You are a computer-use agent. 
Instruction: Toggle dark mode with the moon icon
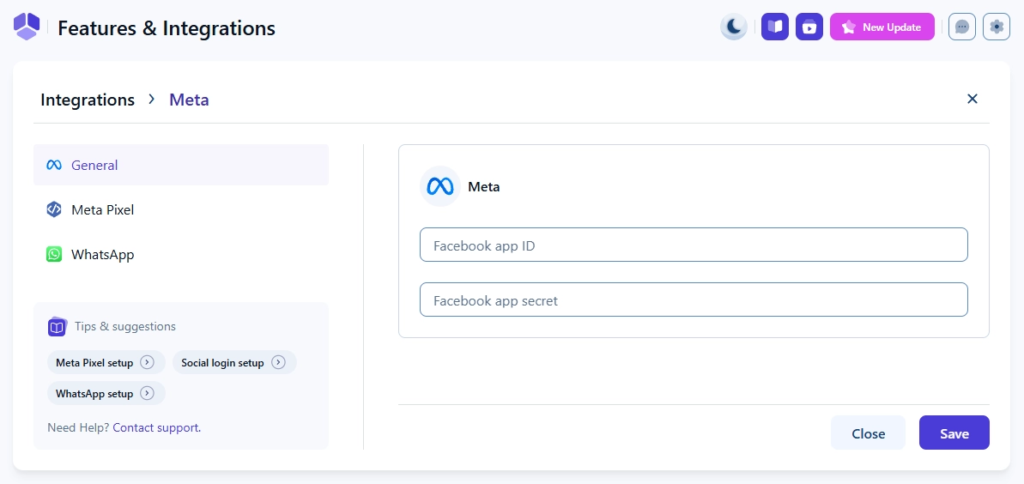[734, 27]
